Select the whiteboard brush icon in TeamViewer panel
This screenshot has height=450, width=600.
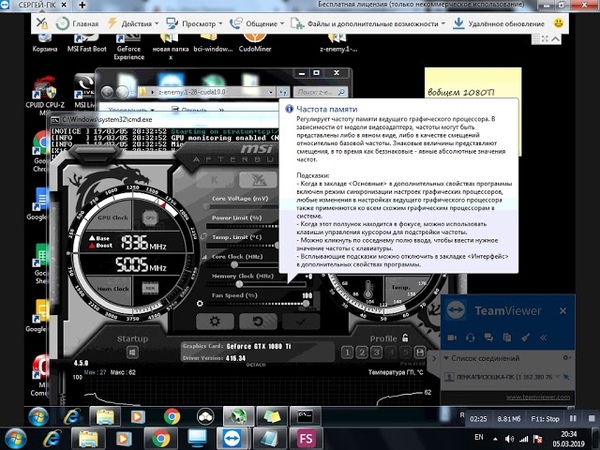[525, 338]
